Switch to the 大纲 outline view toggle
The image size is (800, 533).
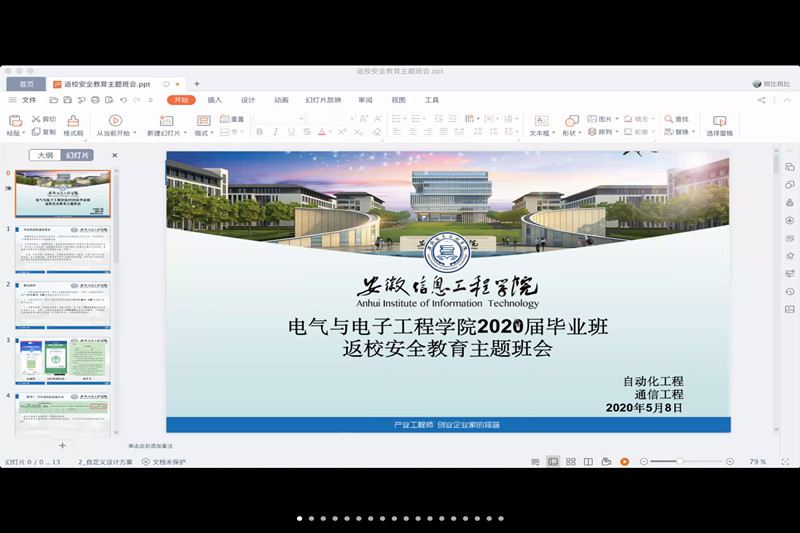pos(45,155)
